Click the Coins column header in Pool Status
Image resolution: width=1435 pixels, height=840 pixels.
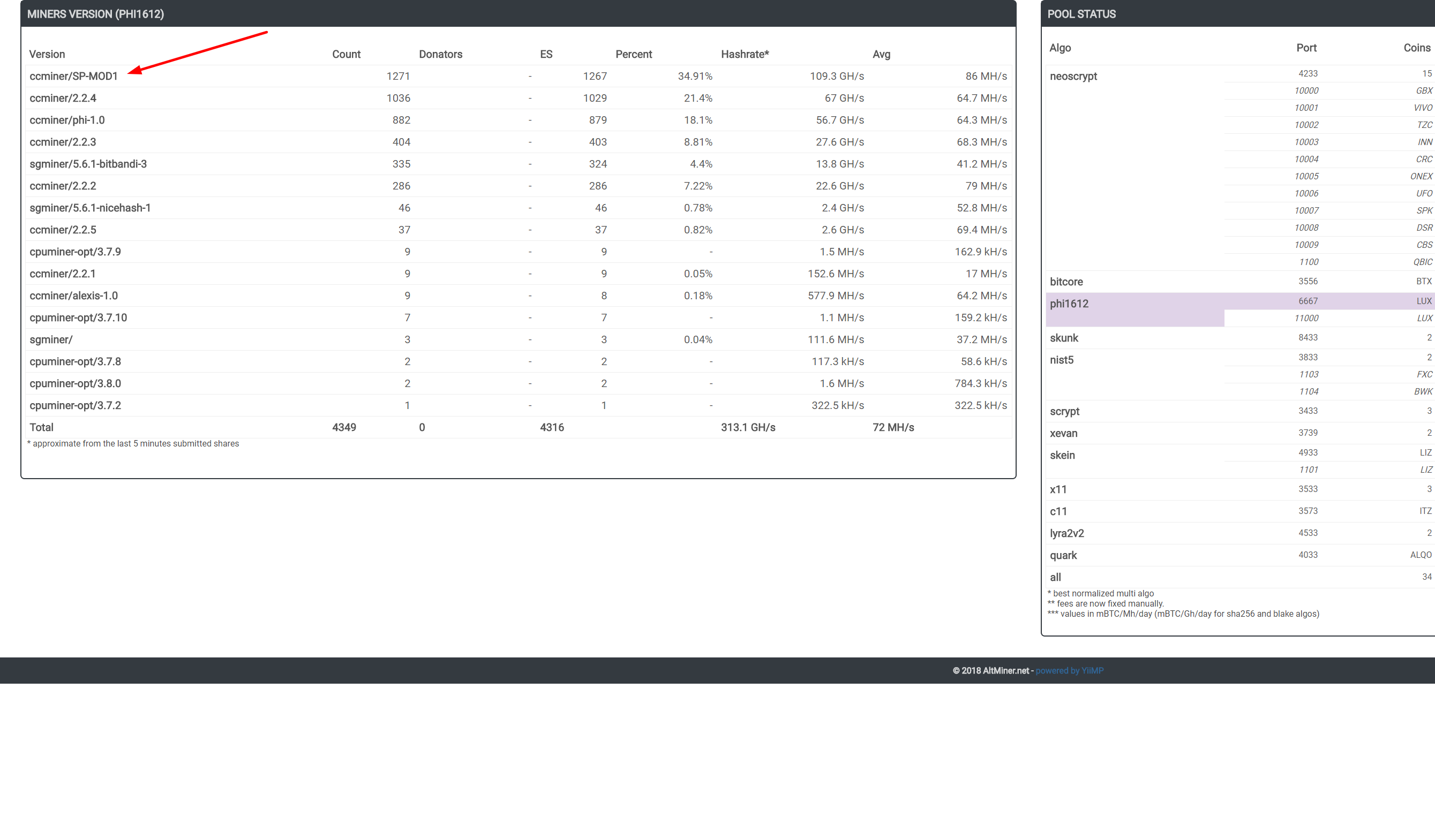tap(1417, 48)
